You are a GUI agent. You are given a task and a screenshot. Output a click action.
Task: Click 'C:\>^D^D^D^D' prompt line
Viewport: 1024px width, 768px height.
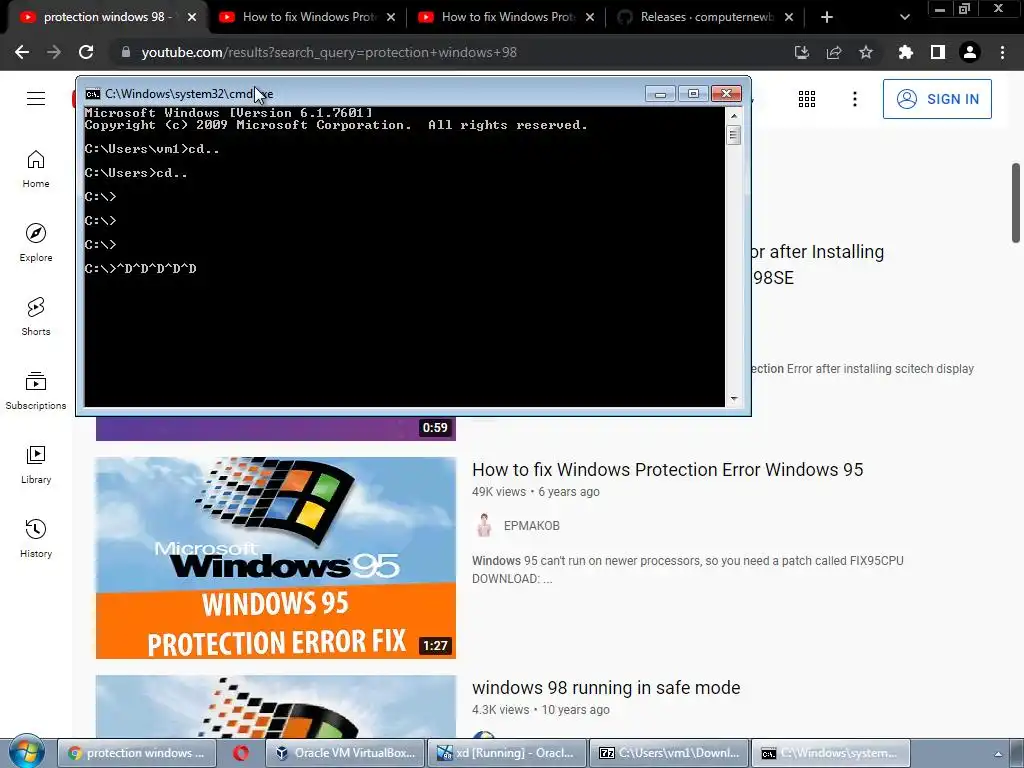[140, 268]
